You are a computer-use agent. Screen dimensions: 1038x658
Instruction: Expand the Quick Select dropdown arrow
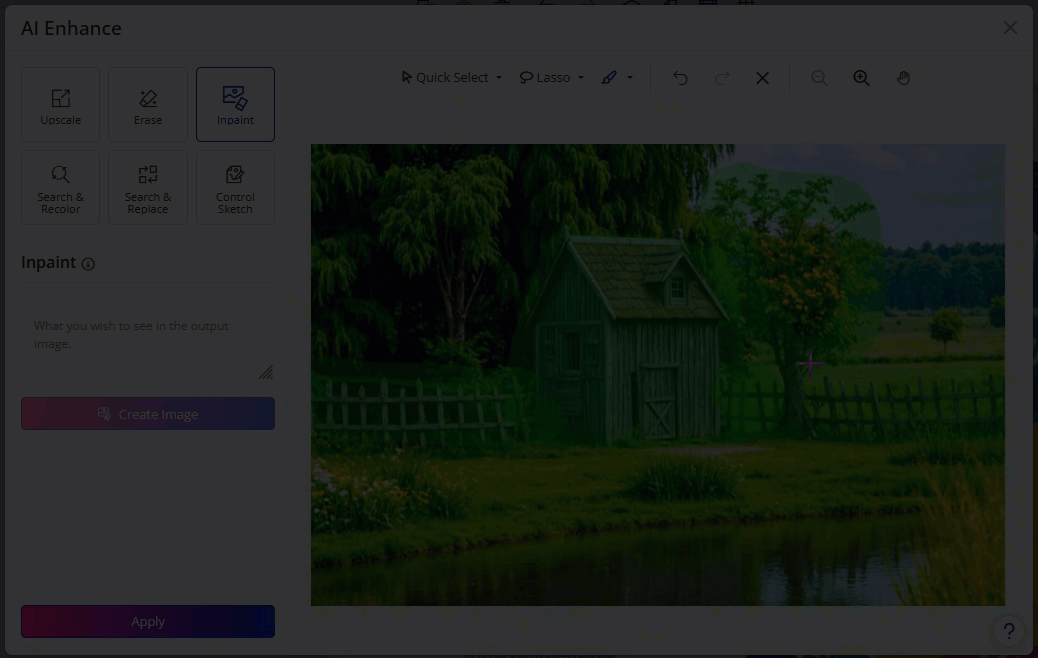pyautogui.click(x=499, y=78)
